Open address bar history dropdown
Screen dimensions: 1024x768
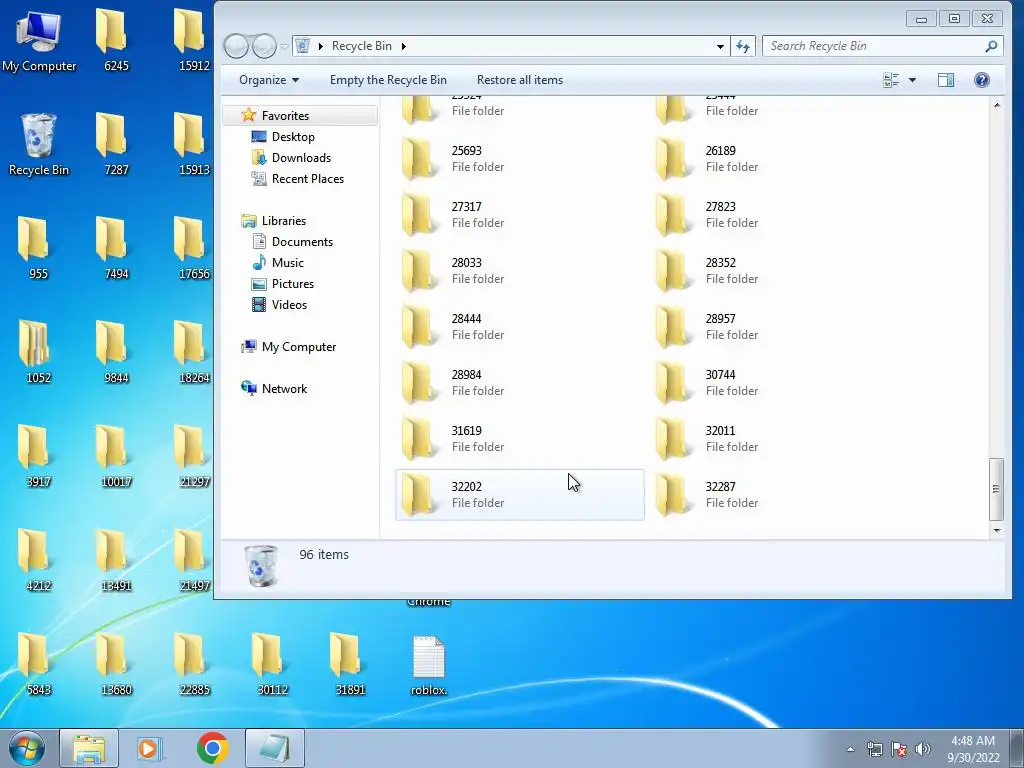720,46
